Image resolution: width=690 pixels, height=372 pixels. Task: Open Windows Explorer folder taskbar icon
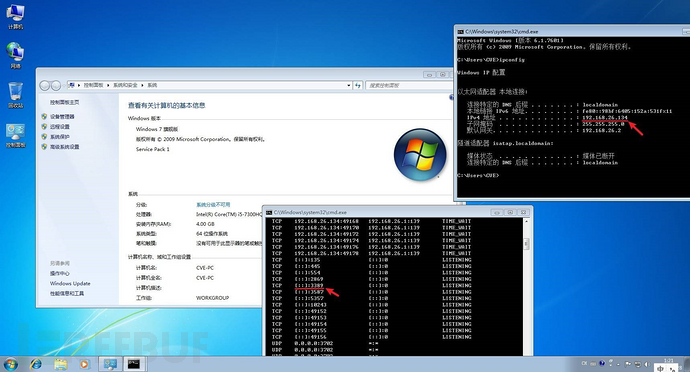pyautogui.click(x=60, y=364)
